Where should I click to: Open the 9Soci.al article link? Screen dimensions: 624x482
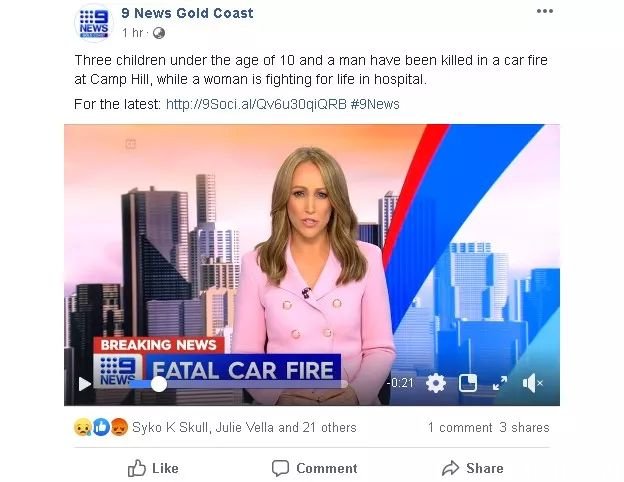(x=256, y=104)
